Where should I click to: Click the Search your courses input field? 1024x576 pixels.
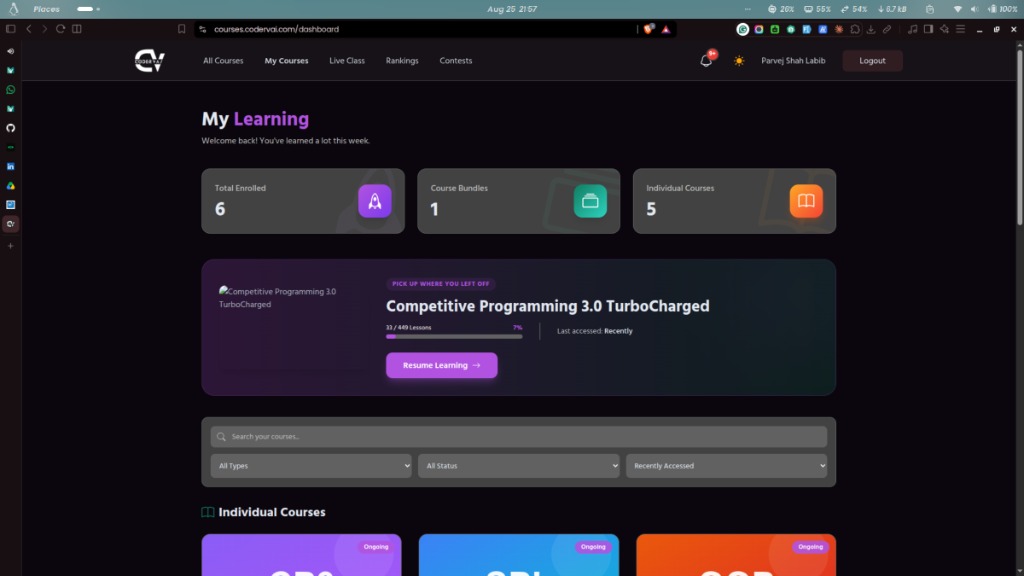tap(519, 436)
